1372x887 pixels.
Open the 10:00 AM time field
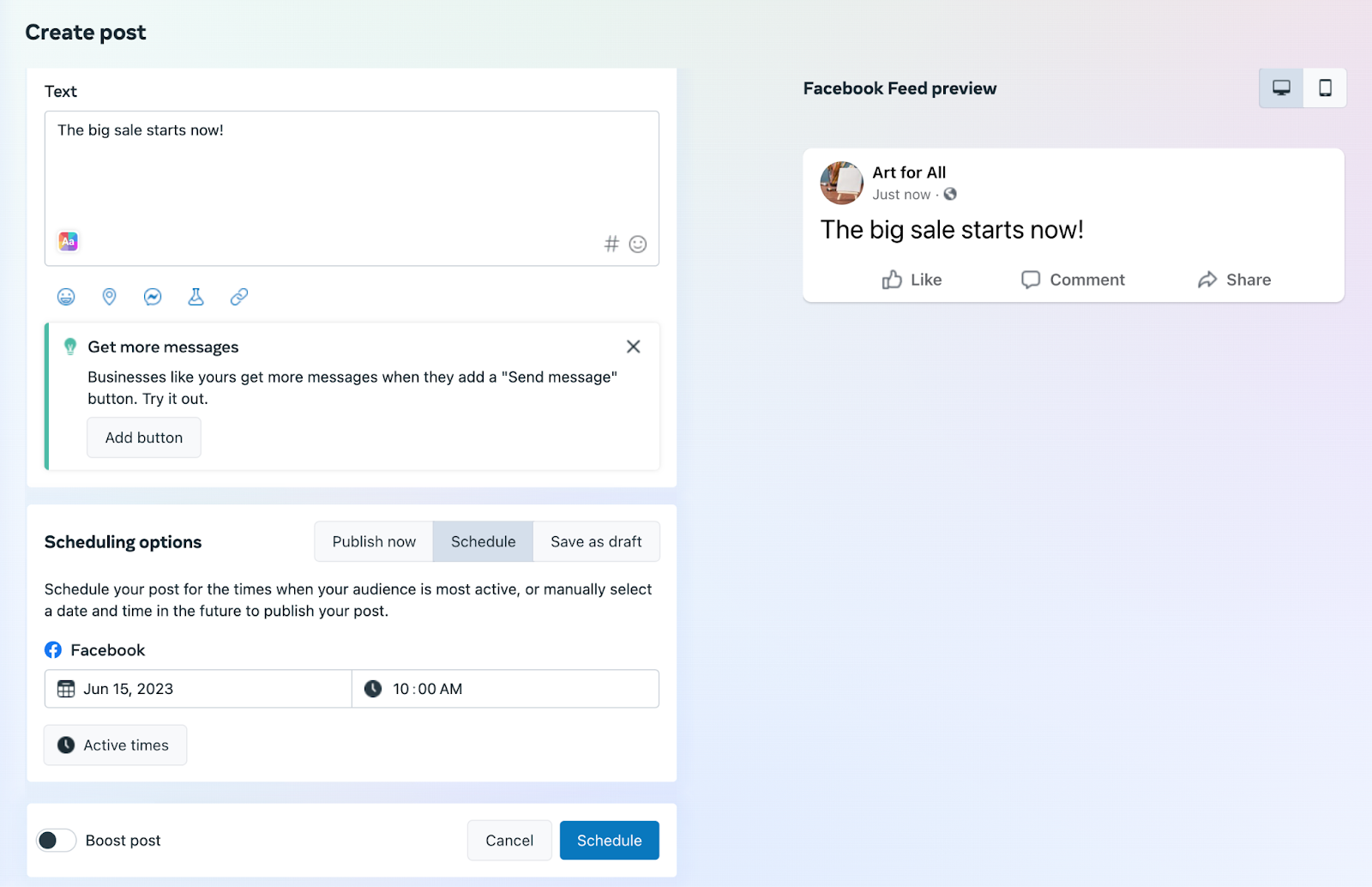coord(504,688)
